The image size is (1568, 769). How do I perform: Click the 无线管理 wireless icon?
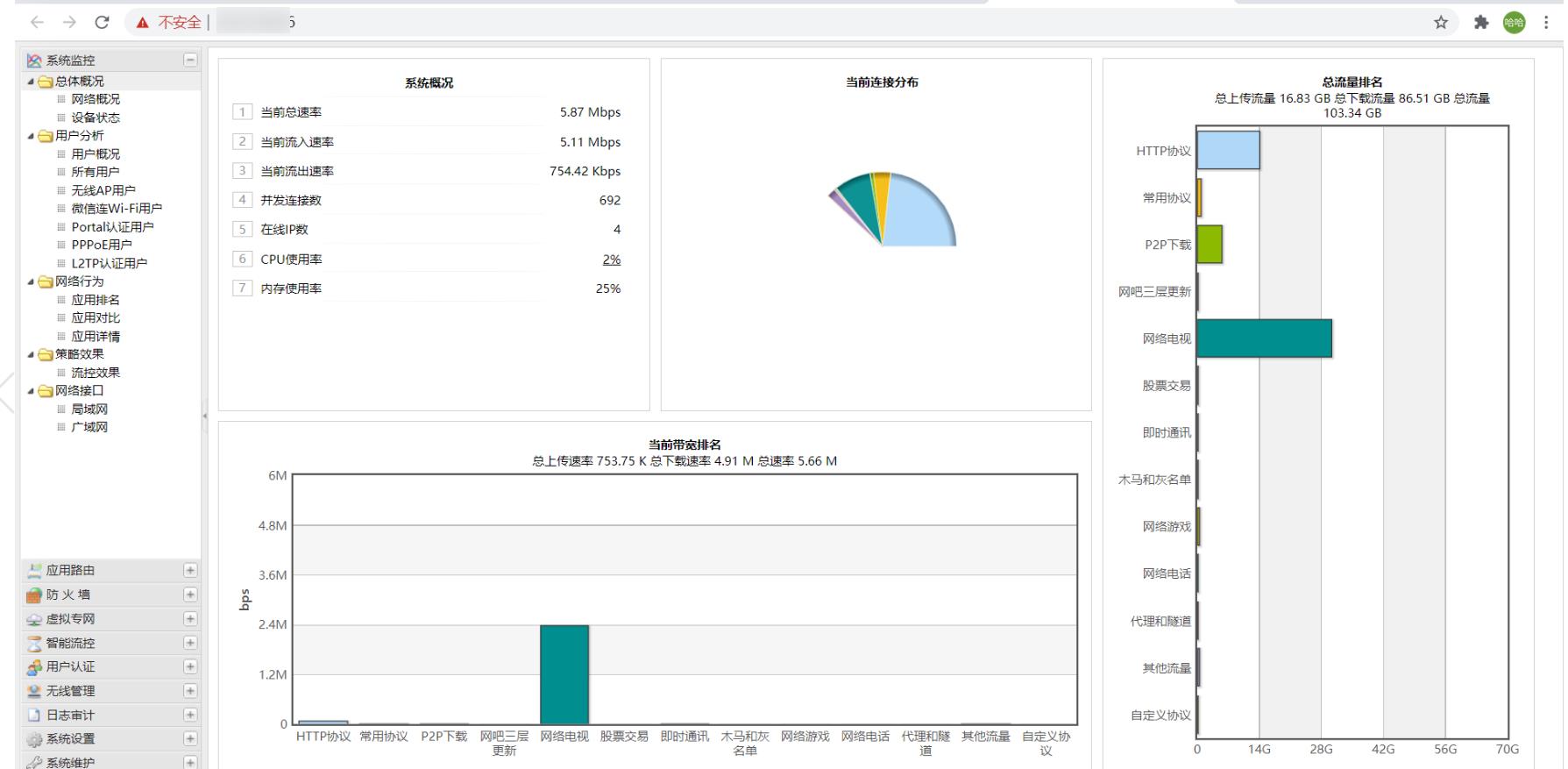[34, 692]
